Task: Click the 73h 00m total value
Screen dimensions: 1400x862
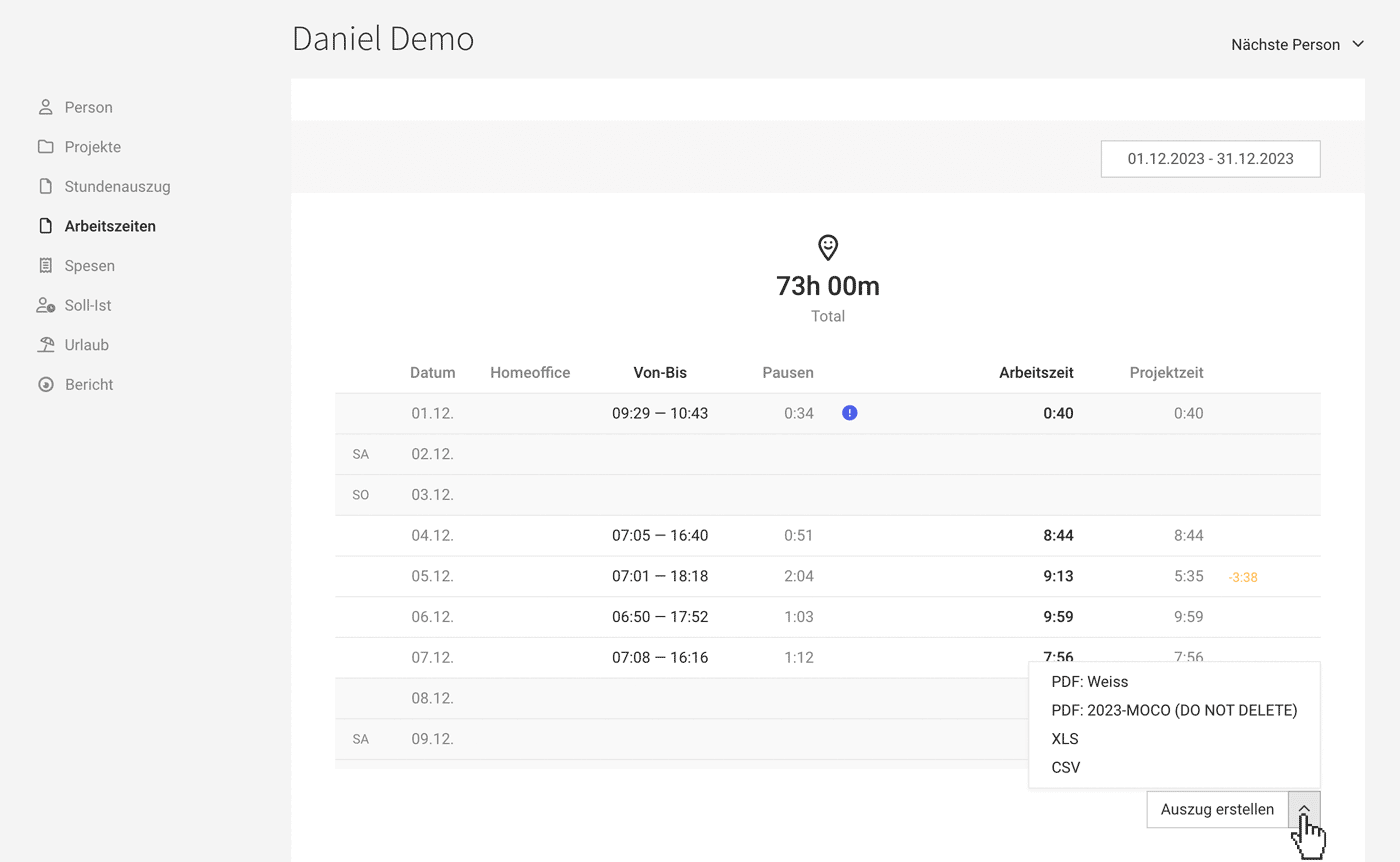Action: [x=828, y=286]
